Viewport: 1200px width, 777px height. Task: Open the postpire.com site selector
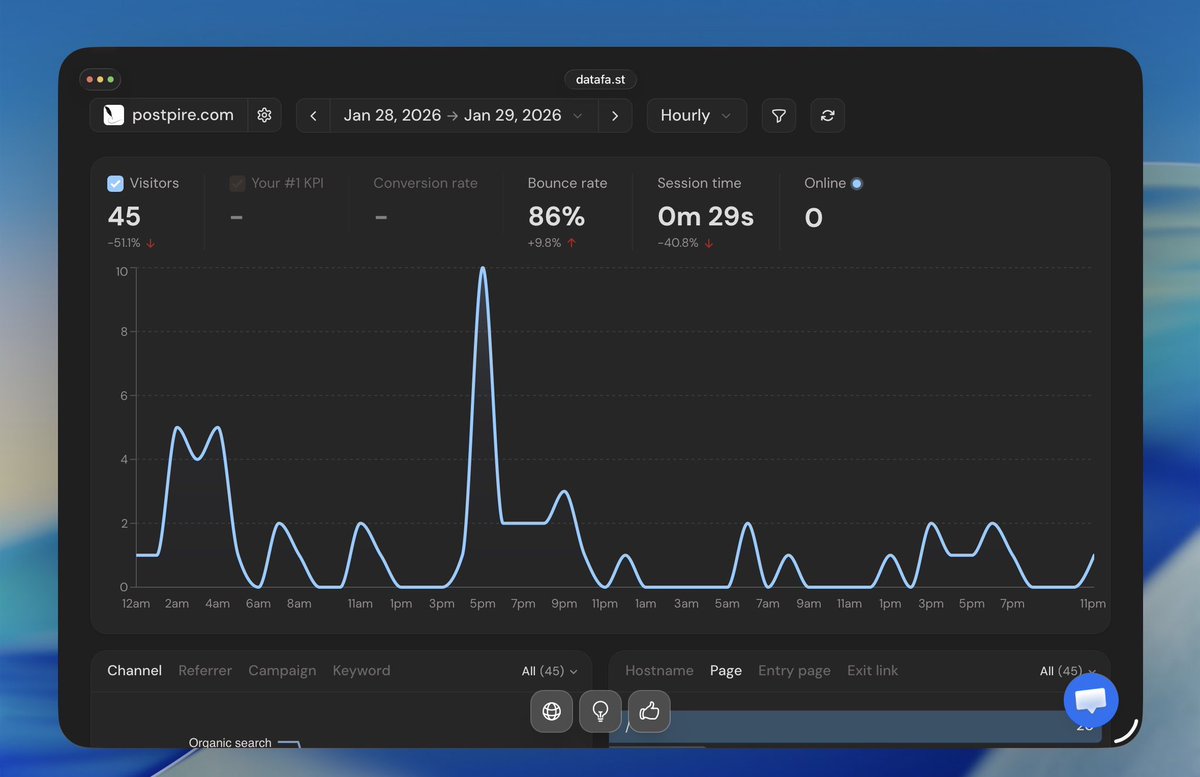click(x=168, y=115)
